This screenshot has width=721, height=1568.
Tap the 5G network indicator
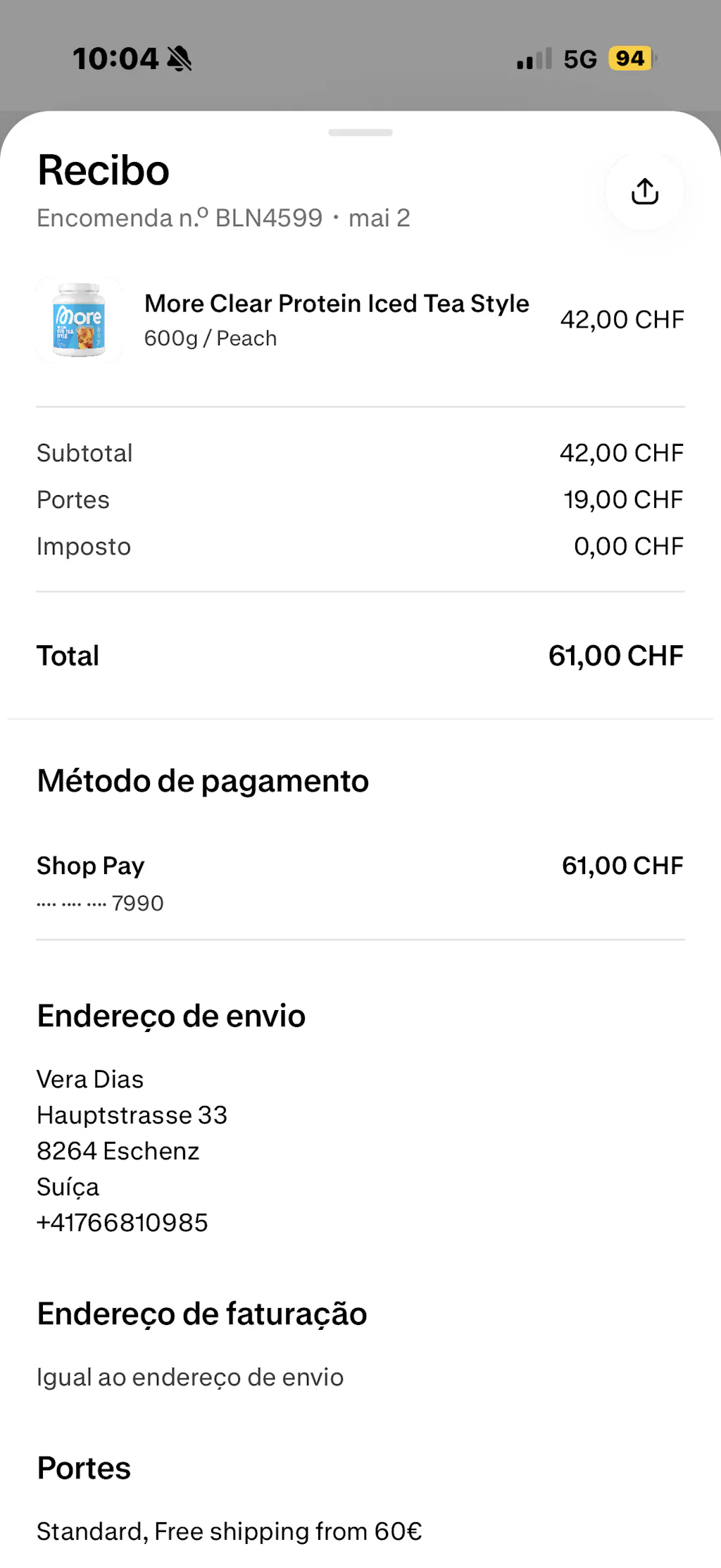580,59
